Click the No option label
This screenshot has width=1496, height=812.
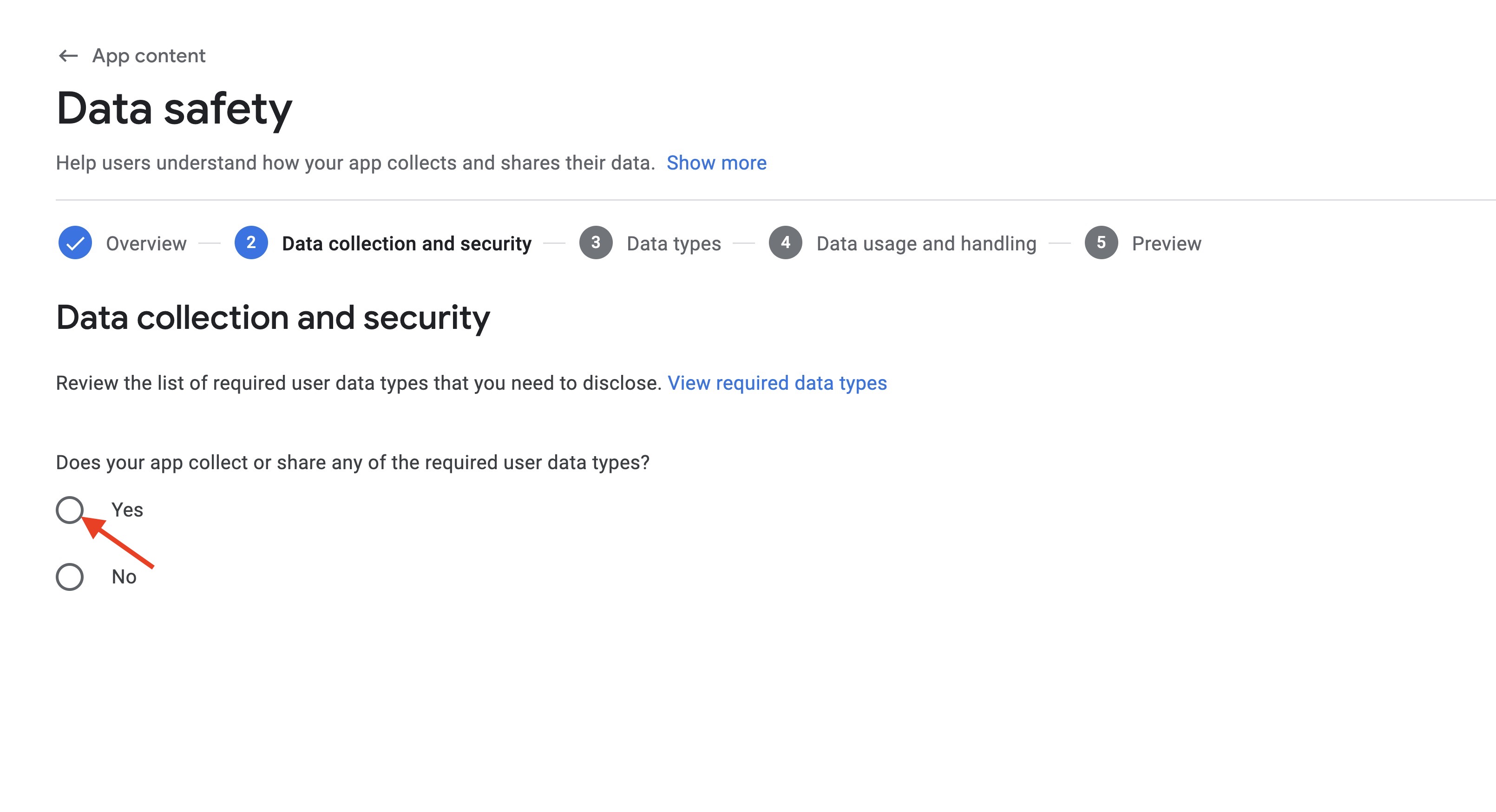pos(124,577)
